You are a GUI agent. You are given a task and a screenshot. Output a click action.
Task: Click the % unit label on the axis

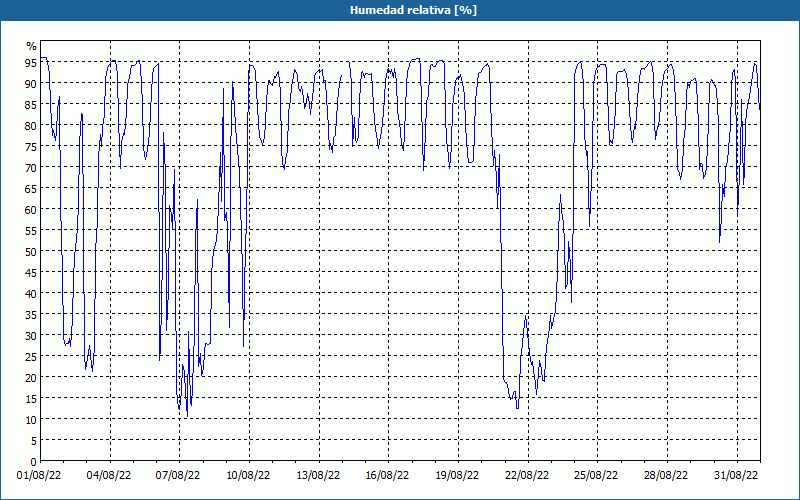tap(32, 46)
